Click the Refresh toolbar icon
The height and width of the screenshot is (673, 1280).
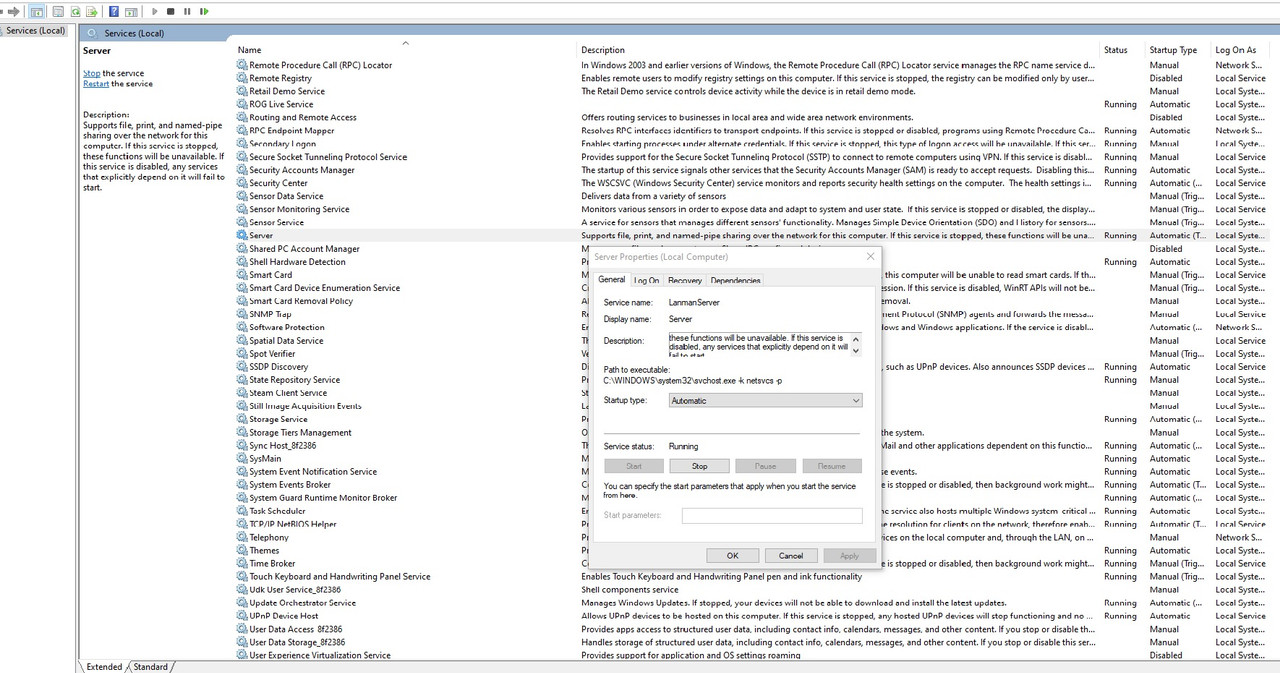point(75,11)
